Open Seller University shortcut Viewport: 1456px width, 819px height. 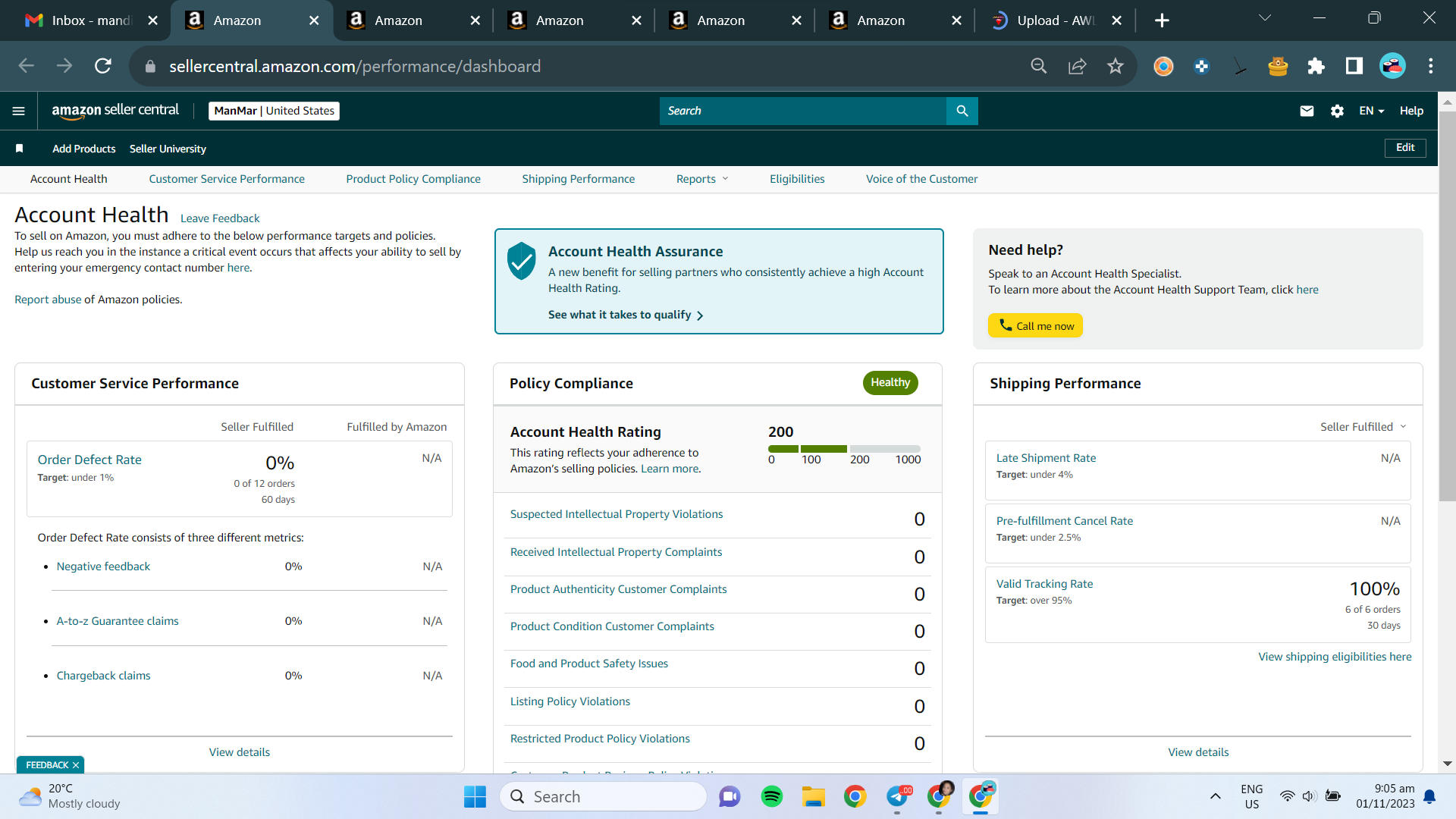[x=168, y=149]
